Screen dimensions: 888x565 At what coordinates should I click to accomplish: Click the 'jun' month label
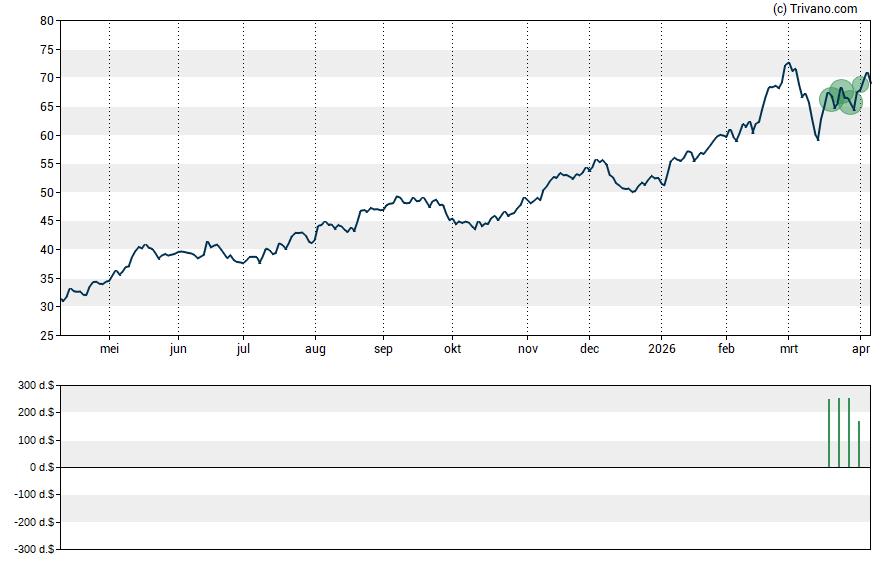click(x=178, y=349)
